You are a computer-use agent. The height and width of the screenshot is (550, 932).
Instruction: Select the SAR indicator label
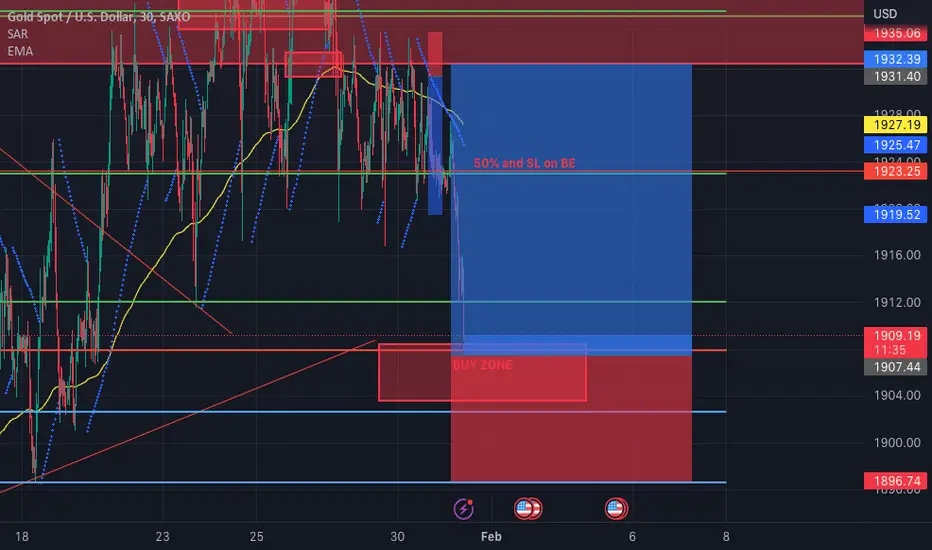[17, 34]
